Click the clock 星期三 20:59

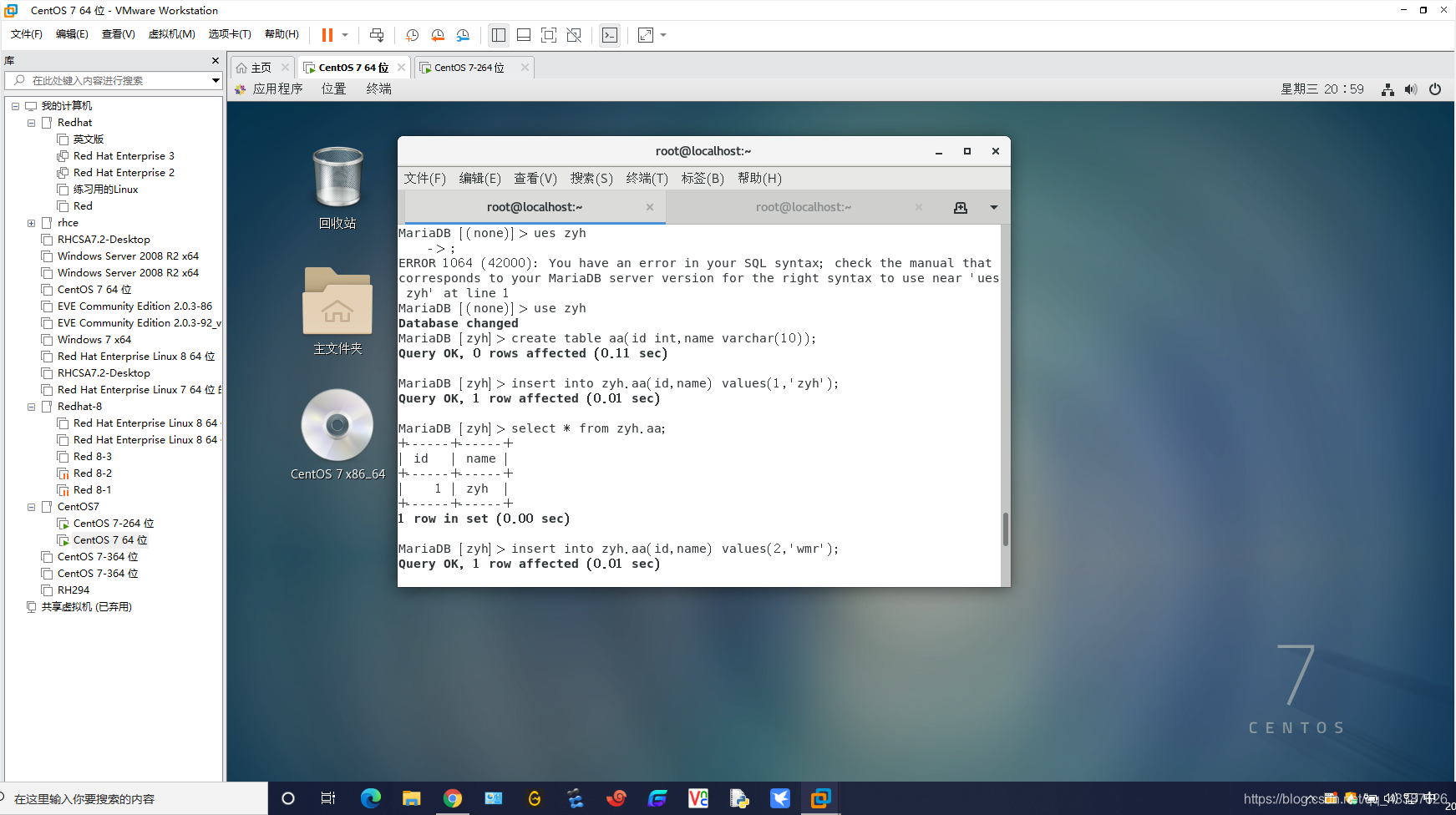tap(1322, 89)
